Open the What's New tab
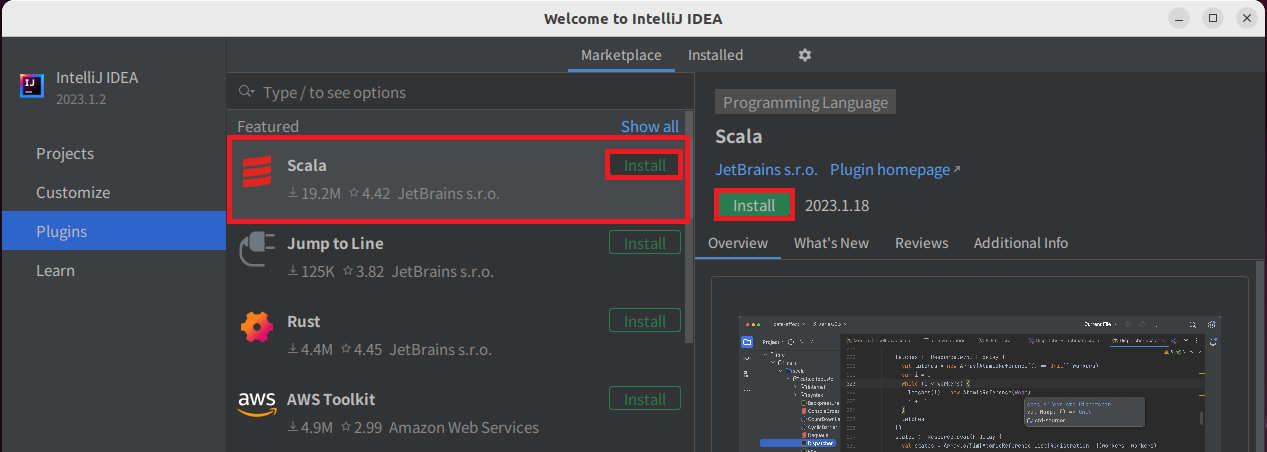The image size is (1267, 452). click(831, 243)
